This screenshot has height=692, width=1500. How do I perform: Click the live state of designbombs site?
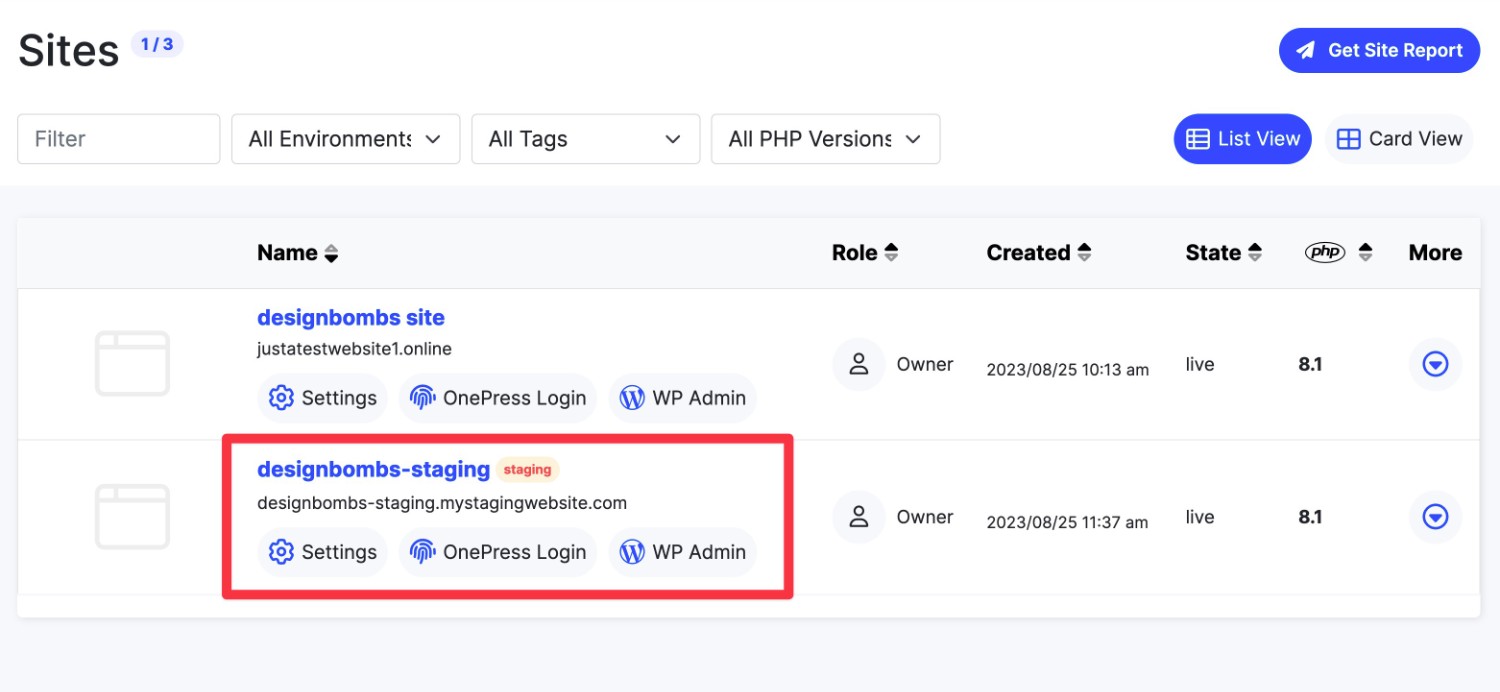click(1200, 364)
